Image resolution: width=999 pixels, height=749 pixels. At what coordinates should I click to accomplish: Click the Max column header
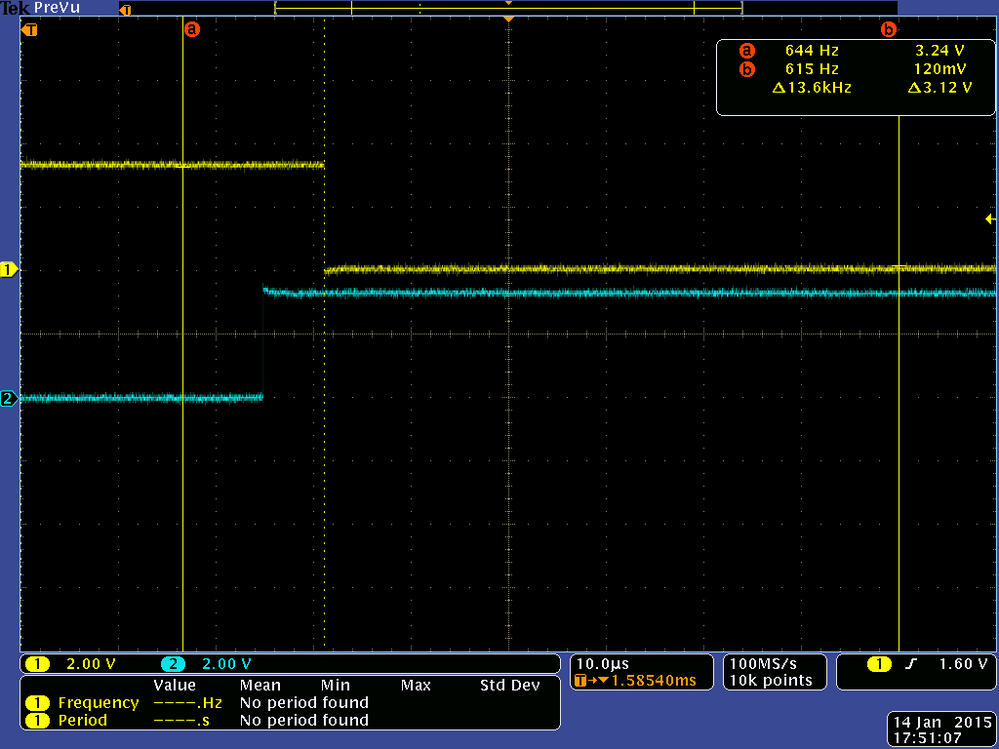click(x=415, y=685)
